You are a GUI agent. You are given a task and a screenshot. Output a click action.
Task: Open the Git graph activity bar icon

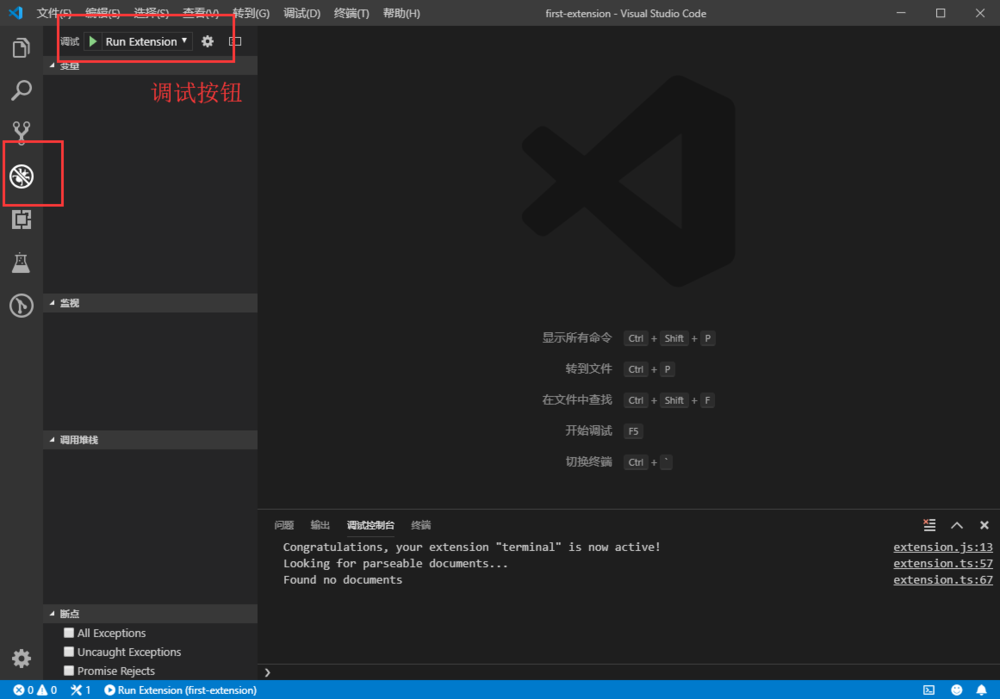(x=21, y=305)
